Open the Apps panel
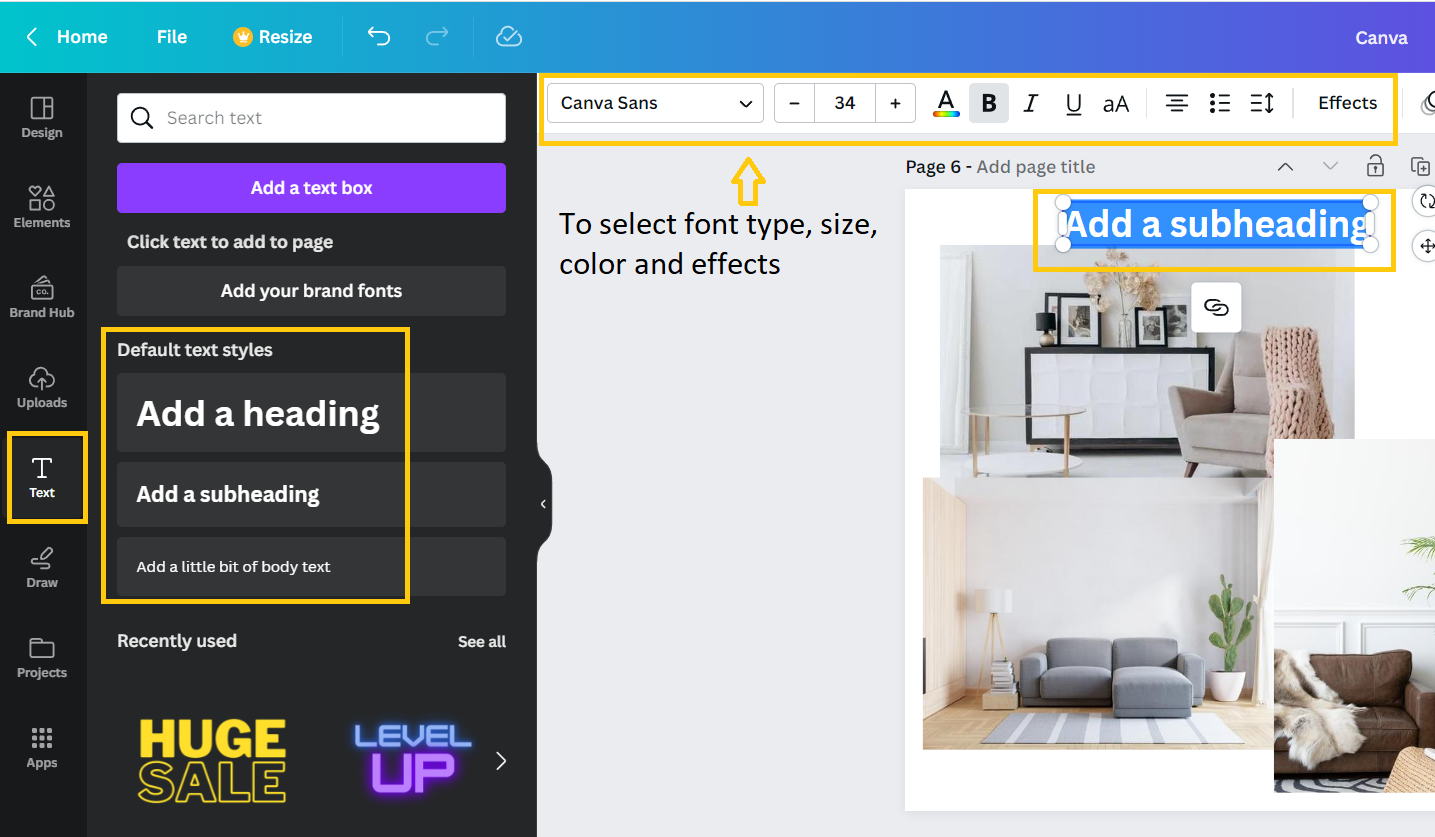The height and width of the screenshot is (837, 1435). (x=42, y=747)
